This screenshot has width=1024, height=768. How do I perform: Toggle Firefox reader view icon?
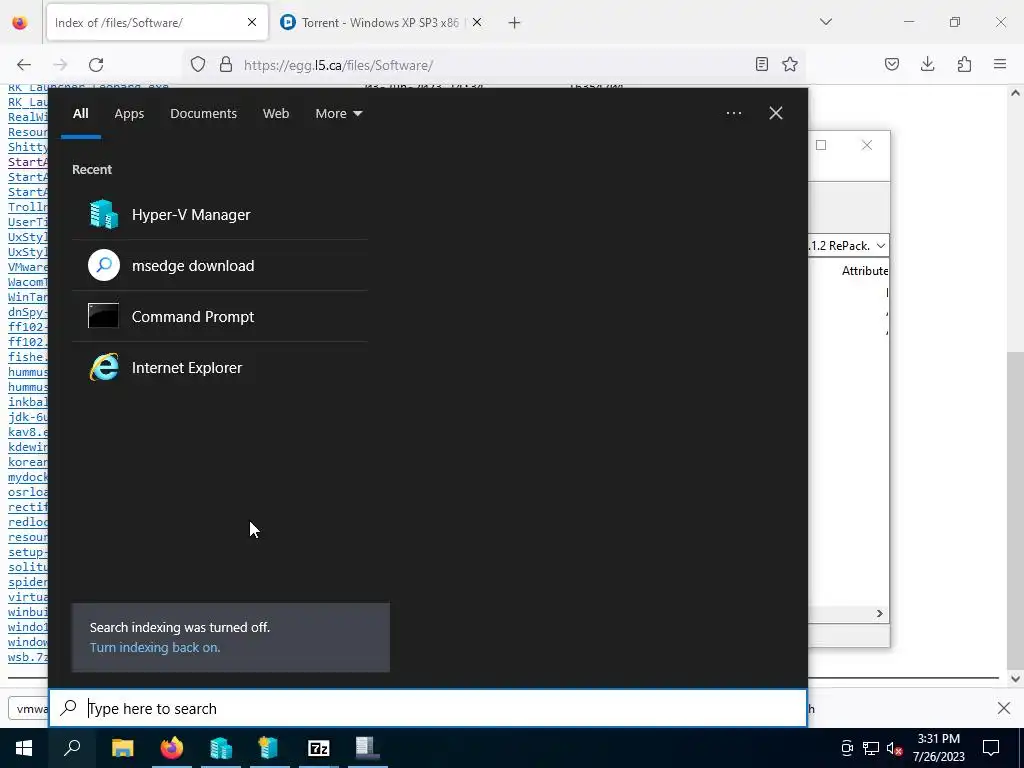pyautogui.click(x=761, y=64)
